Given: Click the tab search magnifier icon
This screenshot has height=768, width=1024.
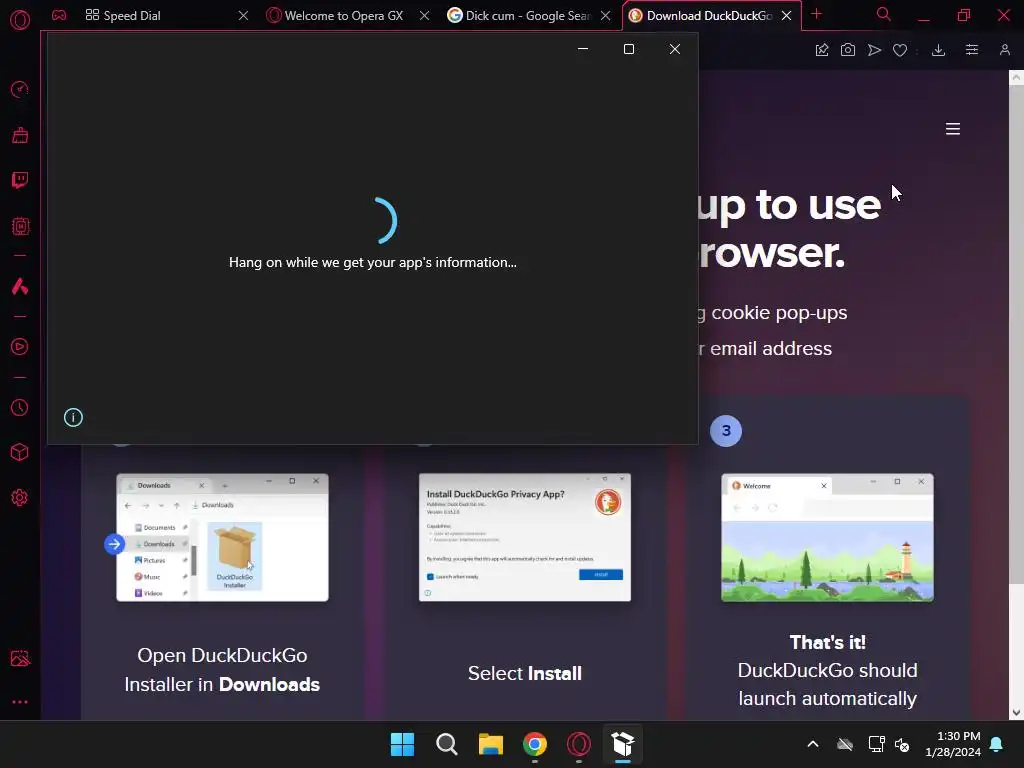Looking at the screenshot, I should [883, 14].
